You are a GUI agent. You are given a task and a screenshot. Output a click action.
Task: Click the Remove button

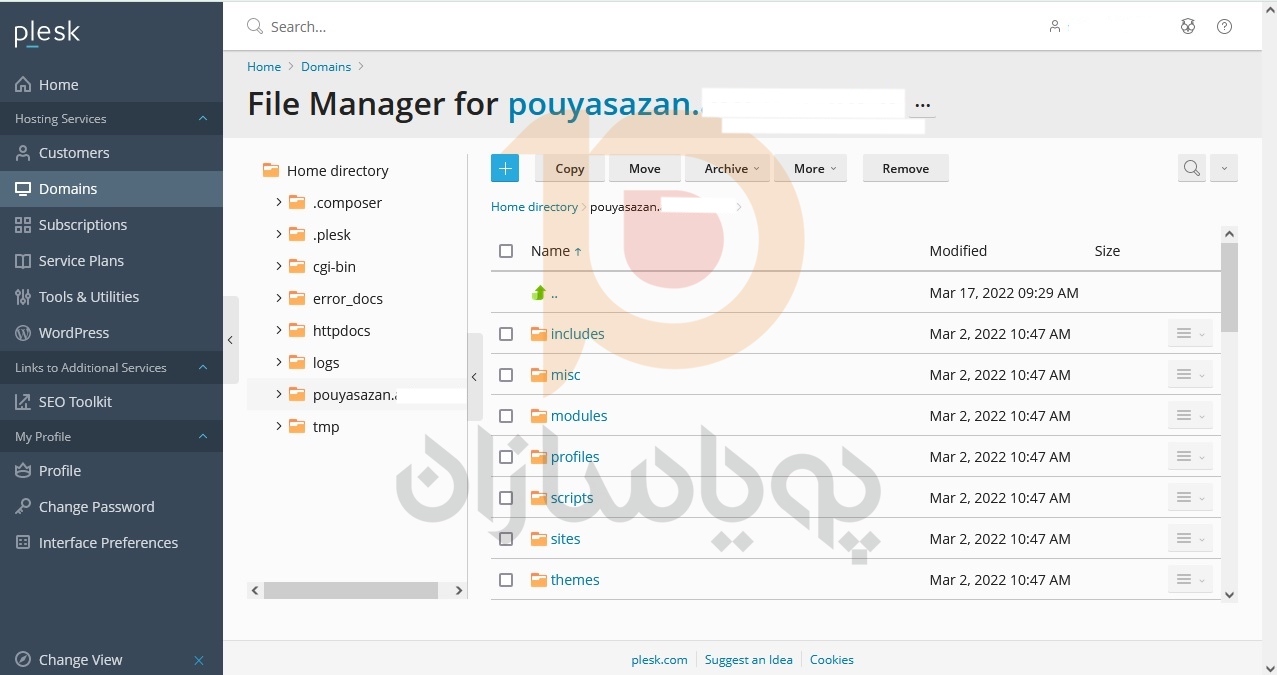click(905, 169)
